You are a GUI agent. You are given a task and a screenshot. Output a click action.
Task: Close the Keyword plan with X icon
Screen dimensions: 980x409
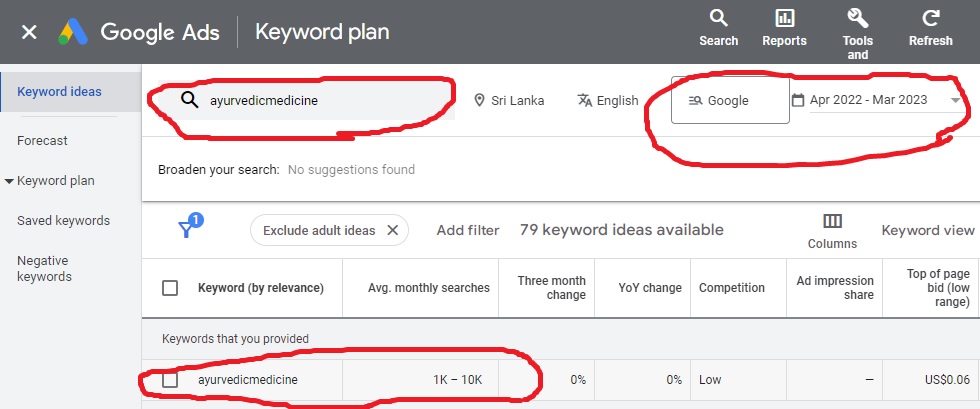pos(29,33)
